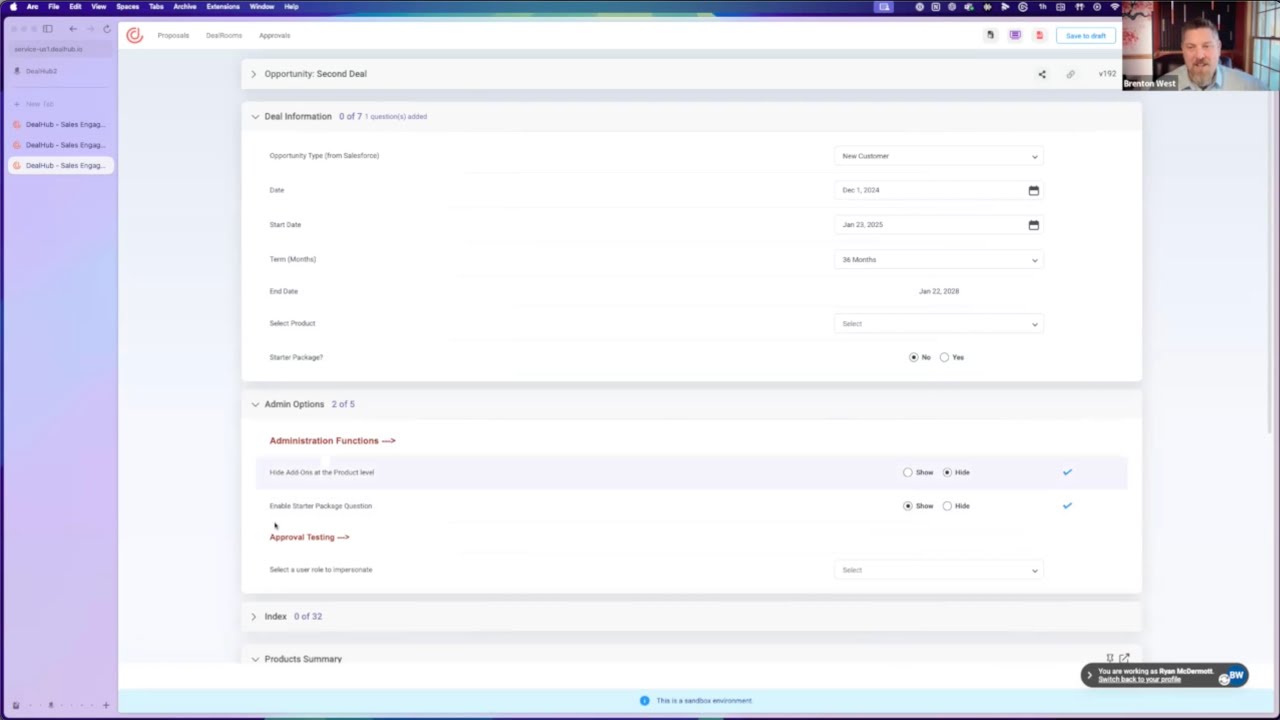Click the checkmark on Hide Add-Ons row
The height and width of the screenshot is (720, 1280).
pos(1067,472)
